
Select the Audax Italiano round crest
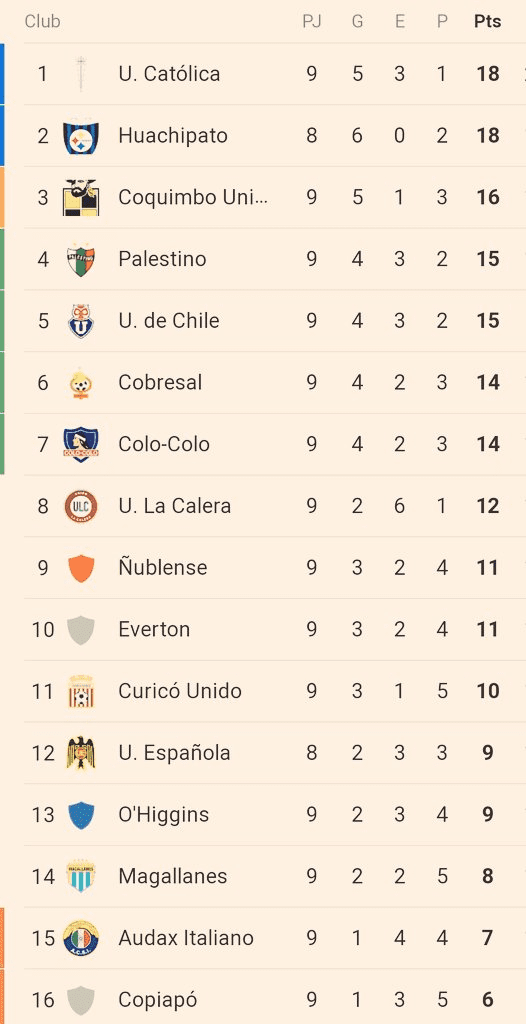pyautogui.click(x=81, y=938)
